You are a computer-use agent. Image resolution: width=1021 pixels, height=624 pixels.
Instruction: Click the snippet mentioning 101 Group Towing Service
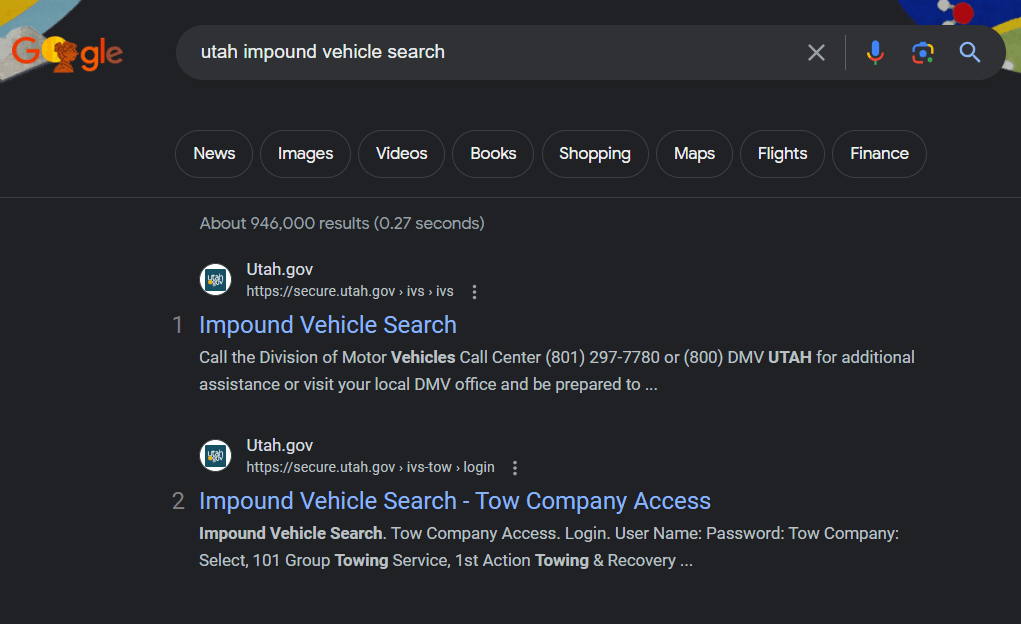pyautogui.click(x=549, y=546)
